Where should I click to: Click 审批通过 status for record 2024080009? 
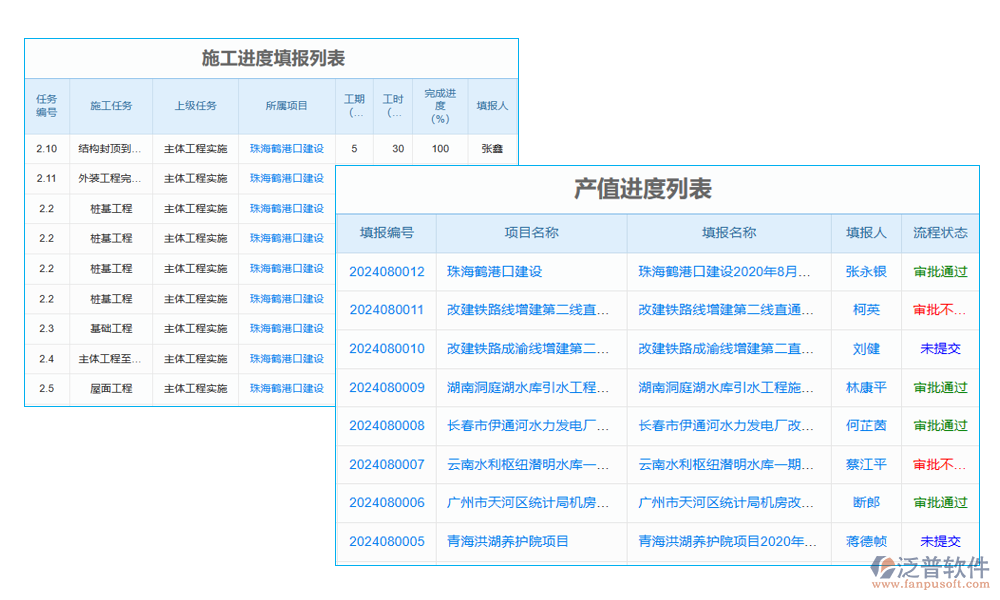point(940,387)
